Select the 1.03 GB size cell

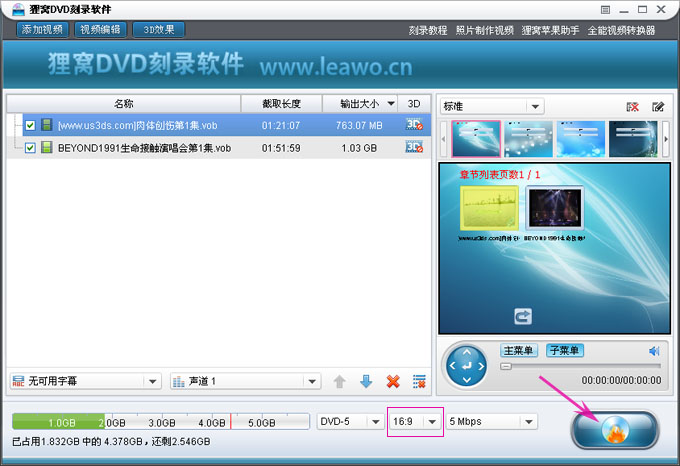click(x=359, y=148)
